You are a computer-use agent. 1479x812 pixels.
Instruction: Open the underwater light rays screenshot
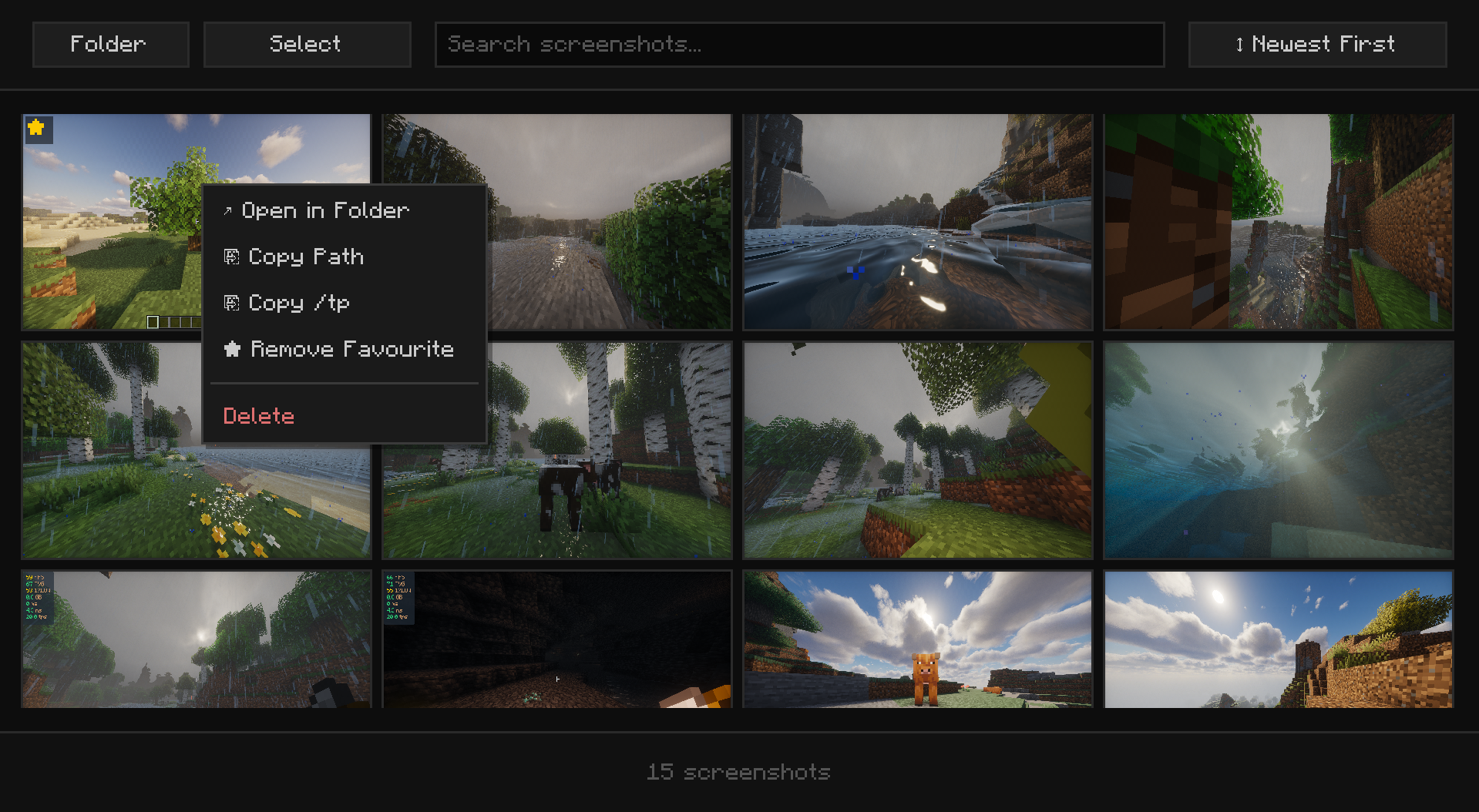[x=1278, y=450]
